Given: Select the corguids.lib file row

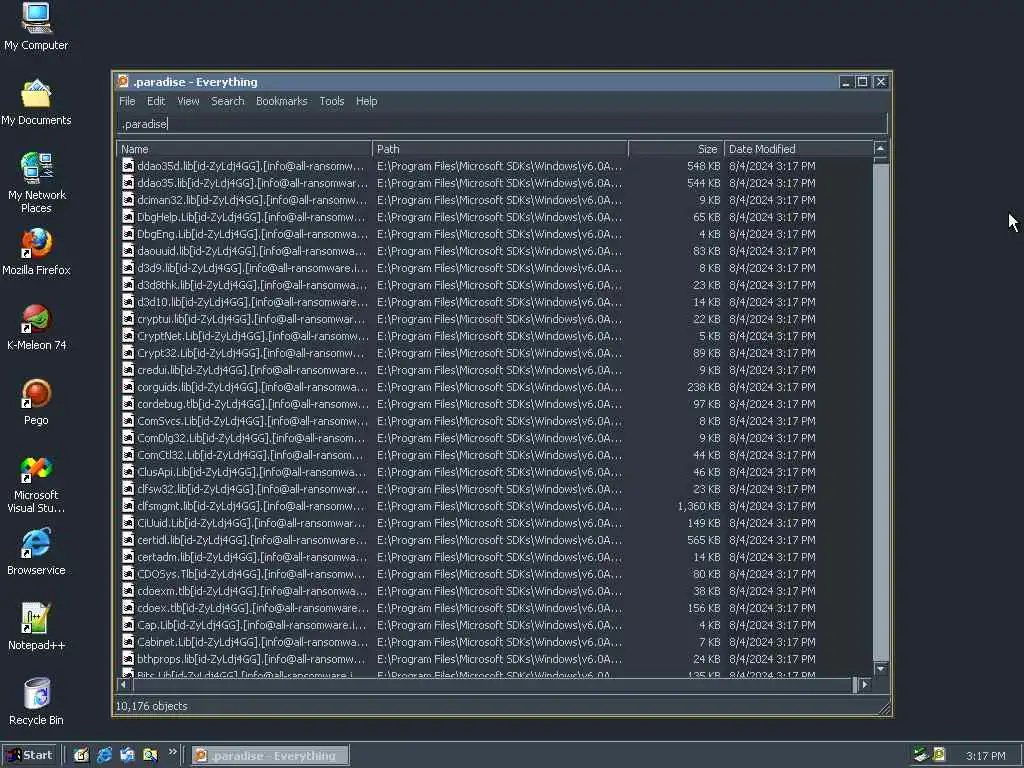Looking at the screenshot, I should tap(494, 387).
